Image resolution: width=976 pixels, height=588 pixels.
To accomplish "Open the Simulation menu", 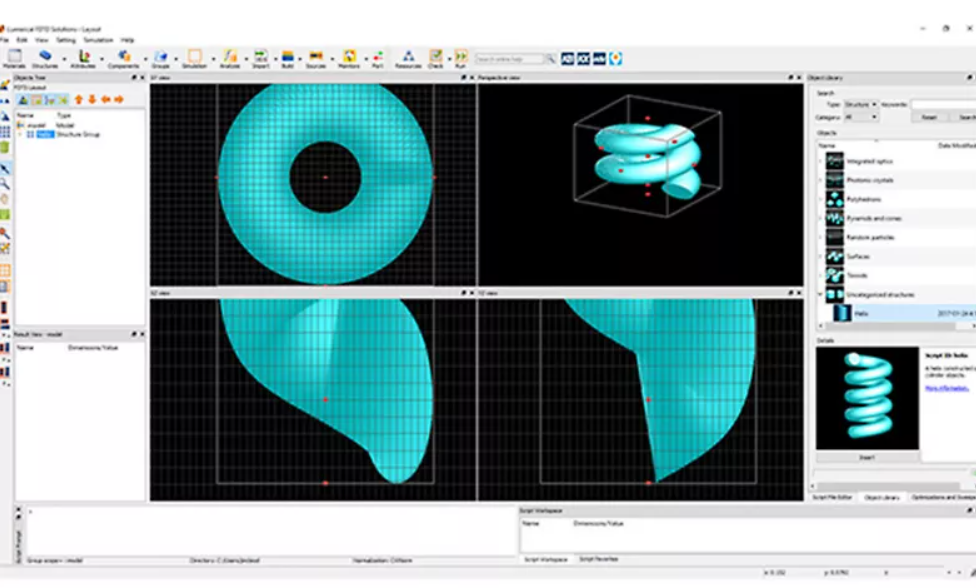I will pyautogui.click(x=98, y=40).
